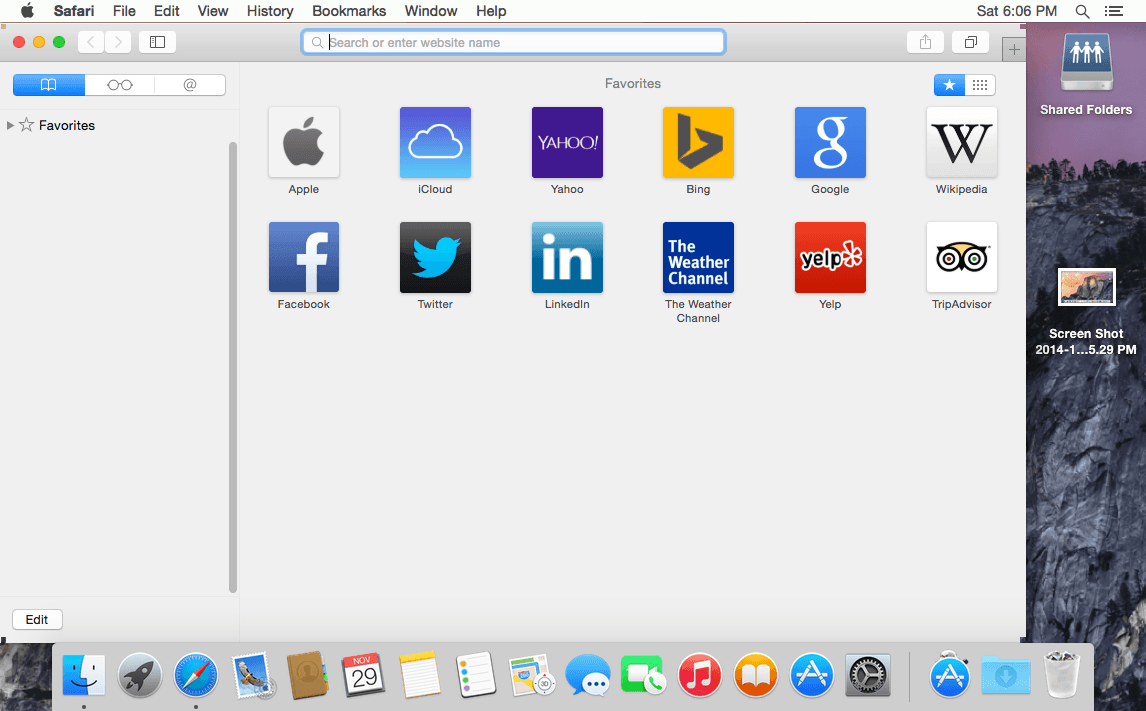Click the Edit button in sidebar

click(x=37, y=620)
